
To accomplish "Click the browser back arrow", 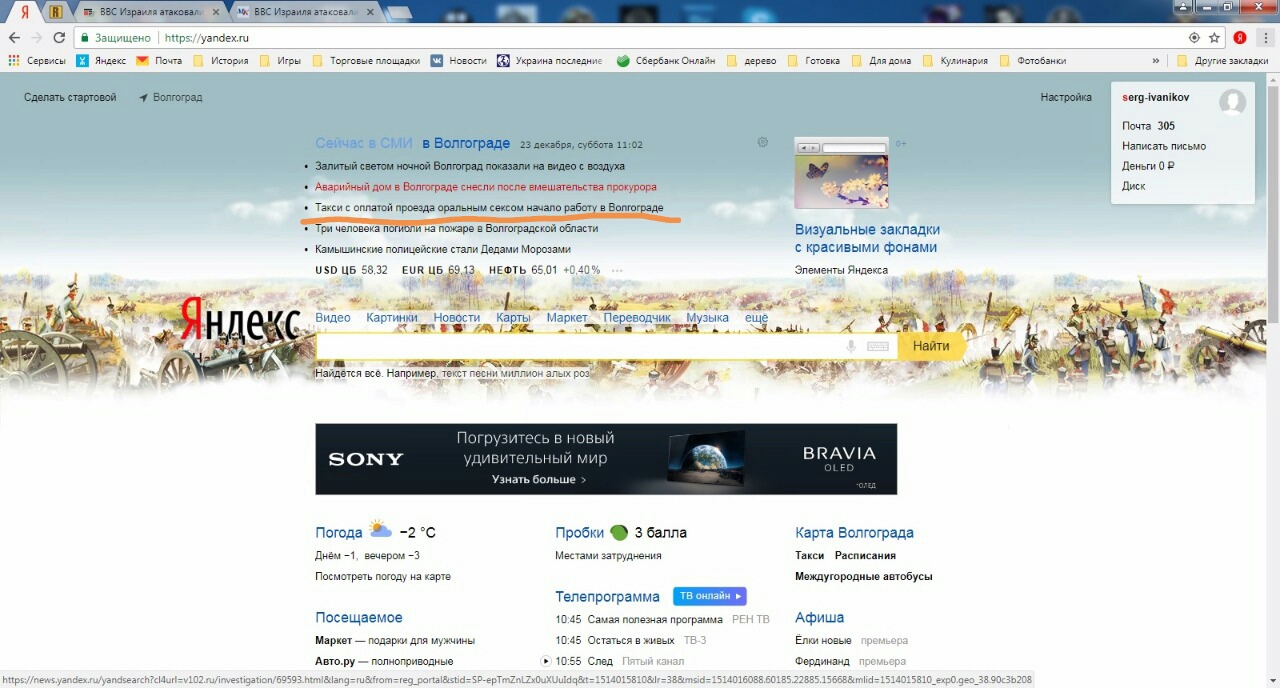I will coord(14,38).
